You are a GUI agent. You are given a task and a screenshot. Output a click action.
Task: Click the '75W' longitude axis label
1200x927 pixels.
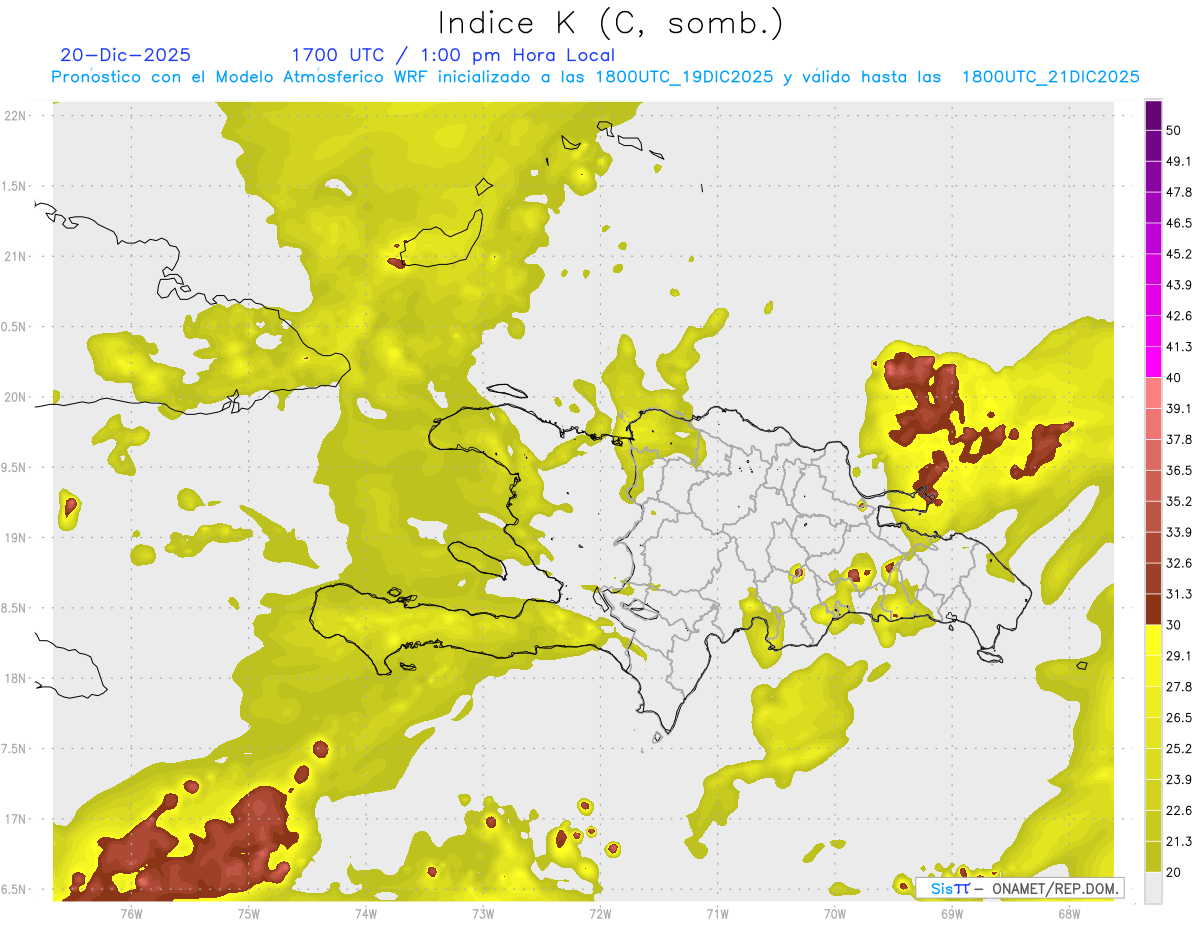[x=248, y=913]
